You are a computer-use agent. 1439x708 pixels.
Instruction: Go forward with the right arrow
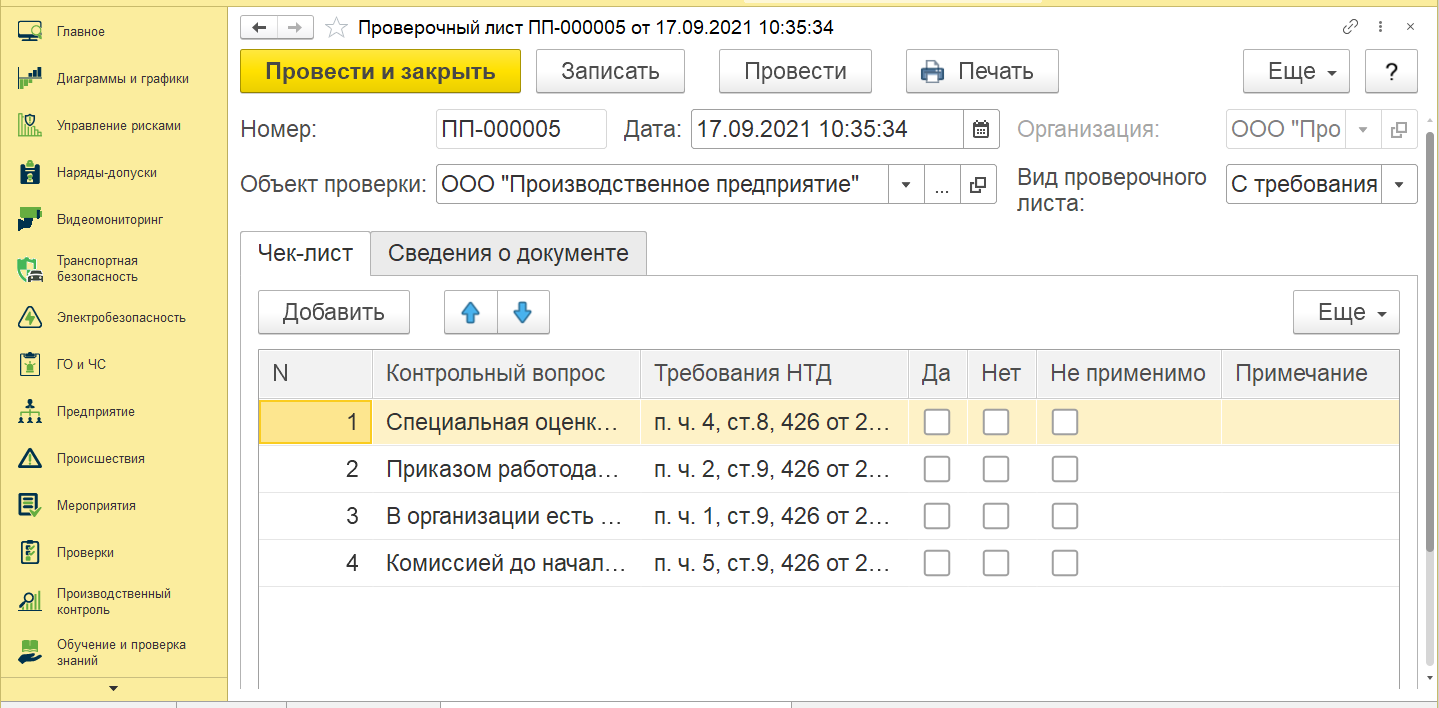[x=295, y=28]
